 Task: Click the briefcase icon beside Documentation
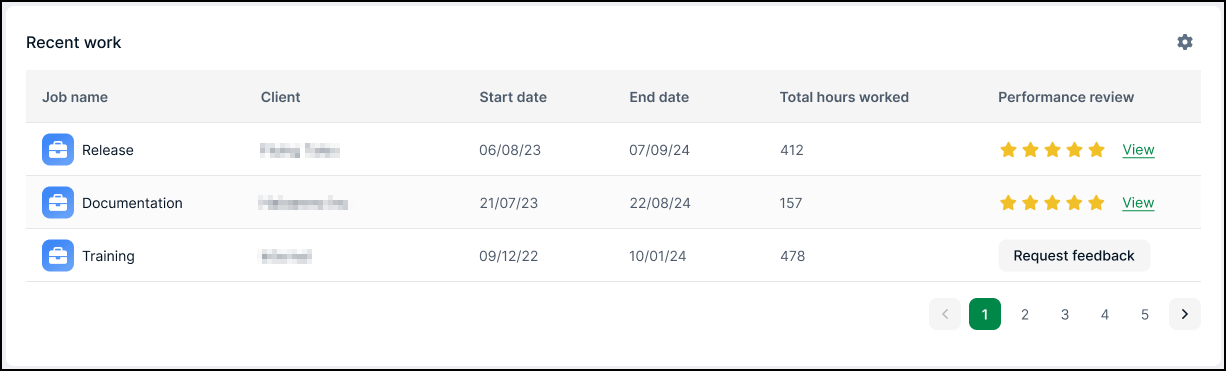tap(58, 203)
